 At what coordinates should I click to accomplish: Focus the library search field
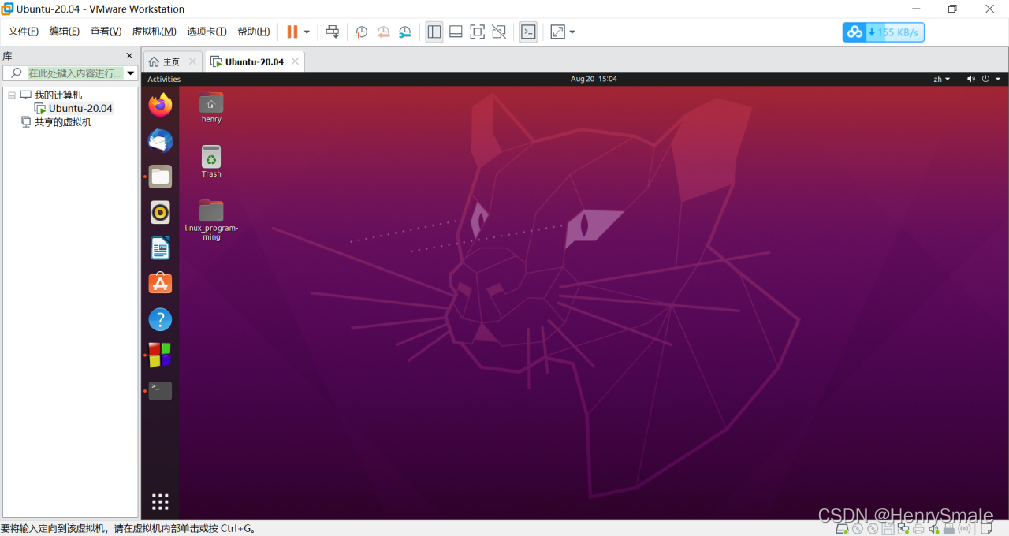click(x=75, y=73)
